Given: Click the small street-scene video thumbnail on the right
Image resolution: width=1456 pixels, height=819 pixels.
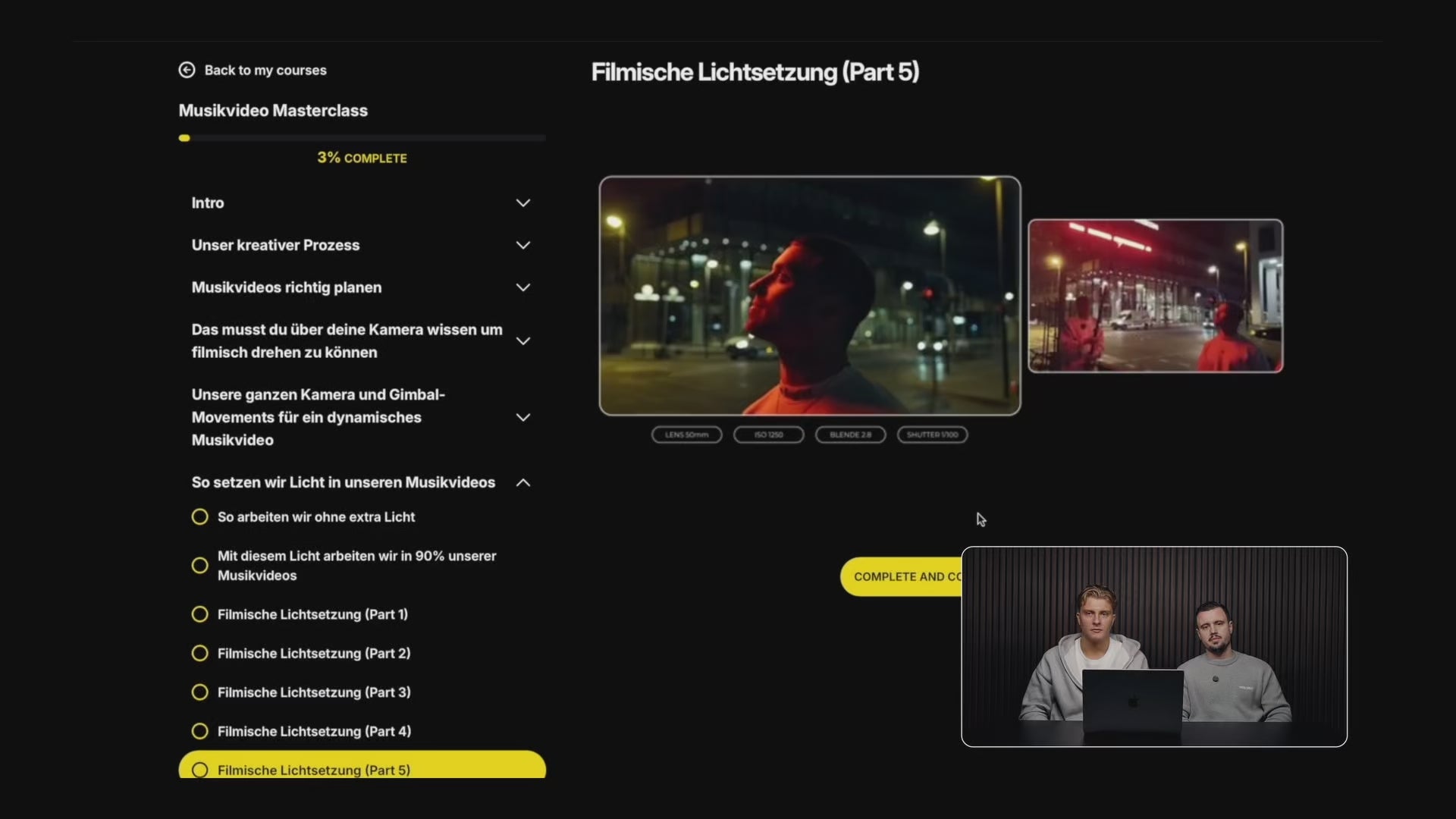Looking at the screenshot, I should pyautogui.click(x=1155, y=296).
